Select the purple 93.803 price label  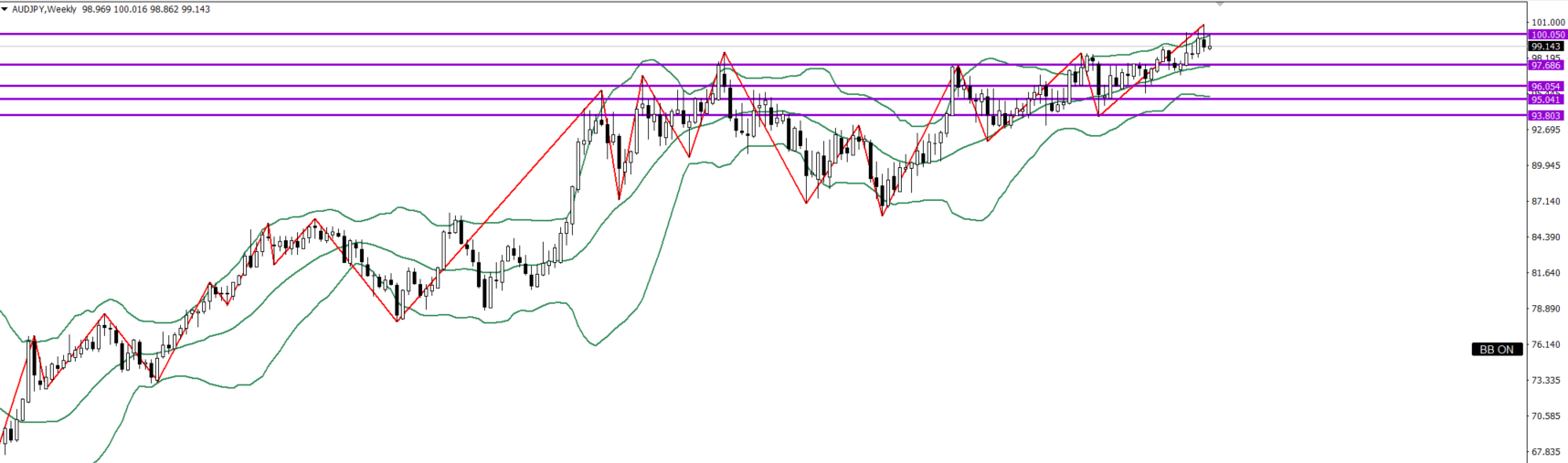pos(1546,116)
